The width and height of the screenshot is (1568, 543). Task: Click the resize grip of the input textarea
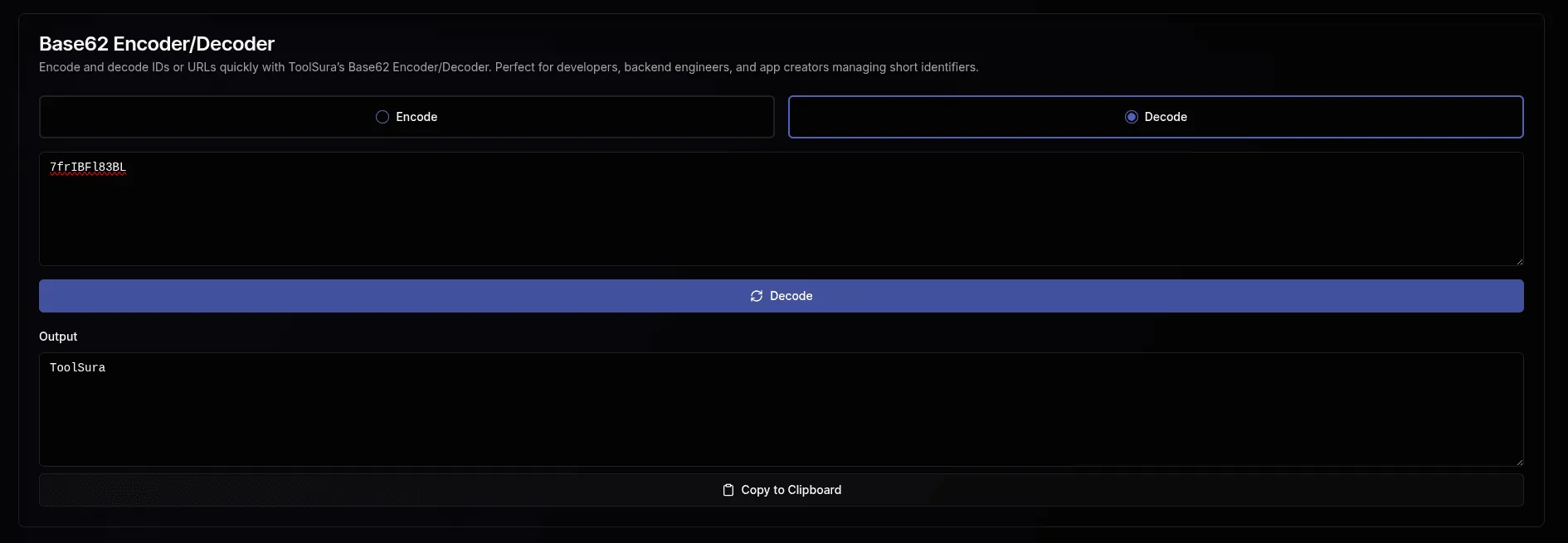pyautogui.click(x=1518, y=260)
